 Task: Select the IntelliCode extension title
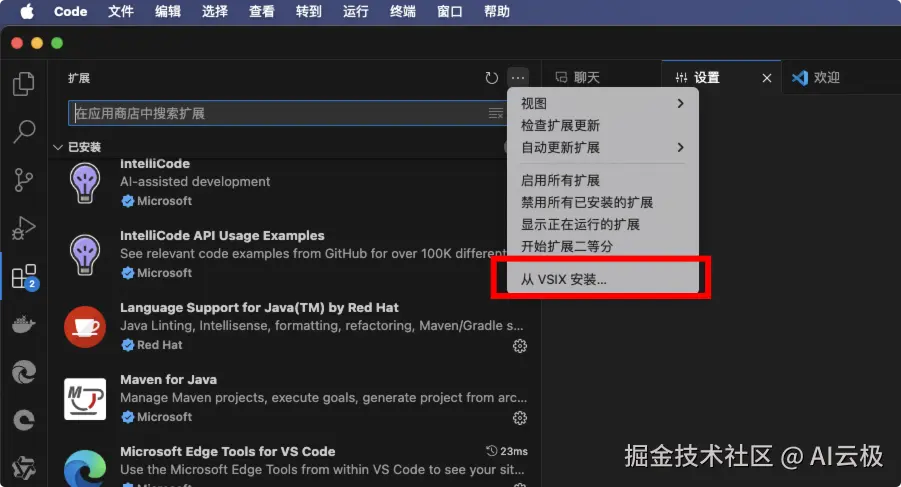tap(155, 164)
